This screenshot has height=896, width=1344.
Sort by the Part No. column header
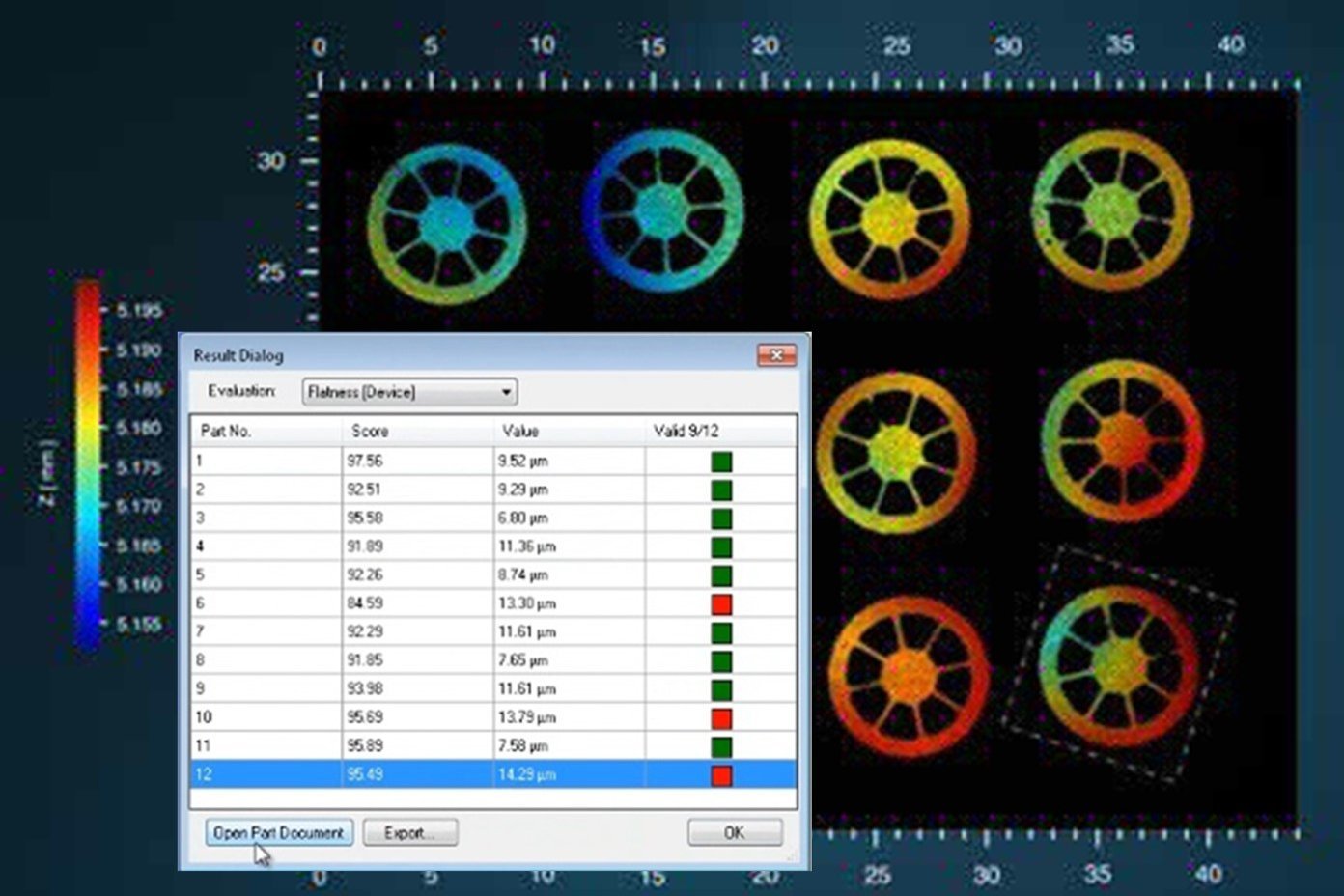coord(266,431)
